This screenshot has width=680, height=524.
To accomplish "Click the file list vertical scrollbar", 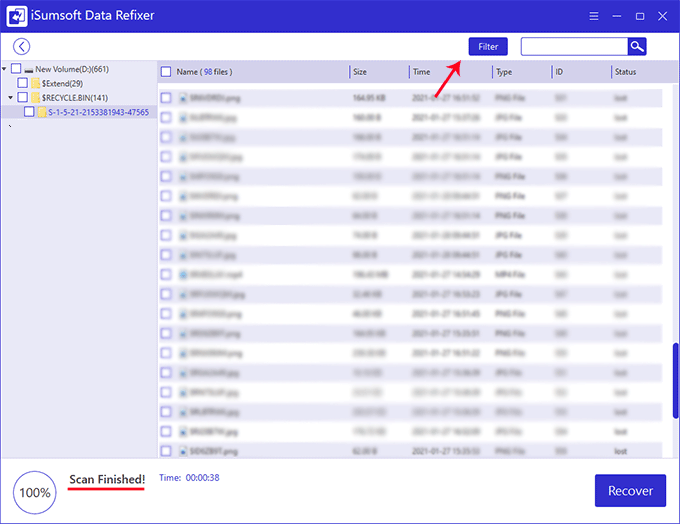I will point(675,380).
